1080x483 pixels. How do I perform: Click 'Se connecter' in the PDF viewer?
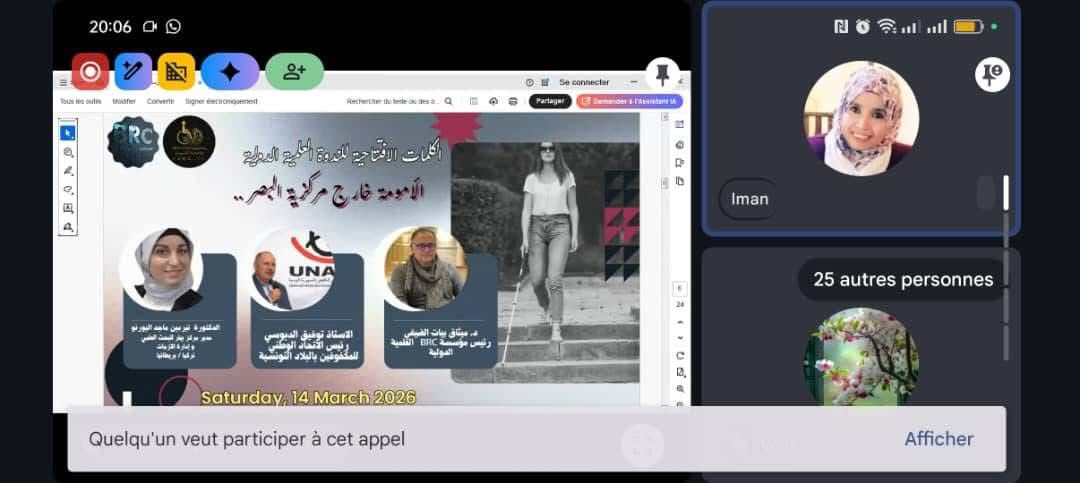584,82
